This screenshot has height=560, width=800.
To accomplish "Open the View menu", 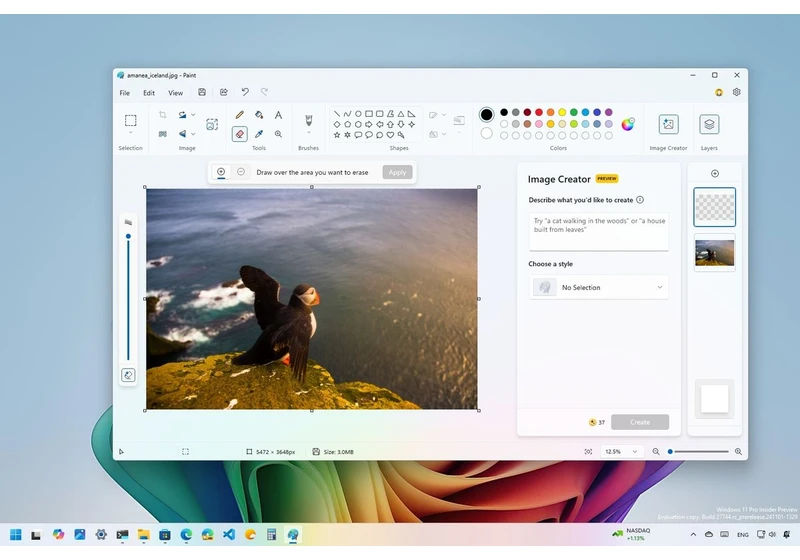I will (176, 93).
